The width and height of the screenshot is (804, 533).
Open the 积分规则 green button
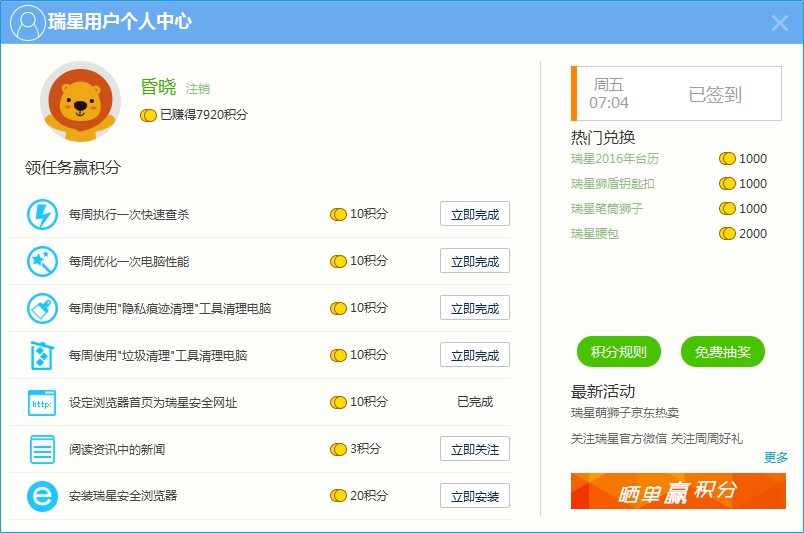pyautogui.click(x=619, y=352)
